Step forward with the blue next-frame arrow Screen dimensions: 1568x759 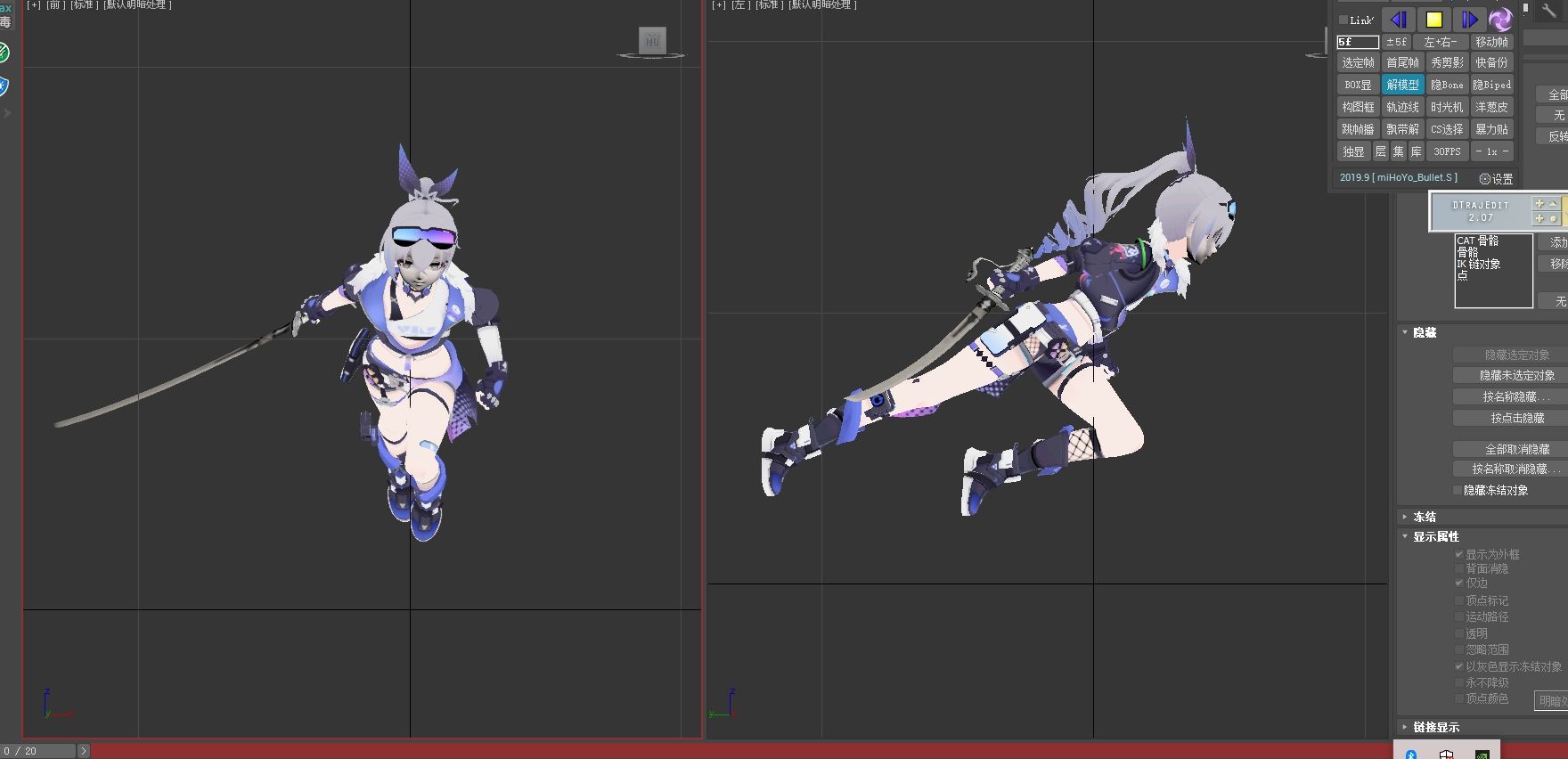click(x=1469, y=20)
